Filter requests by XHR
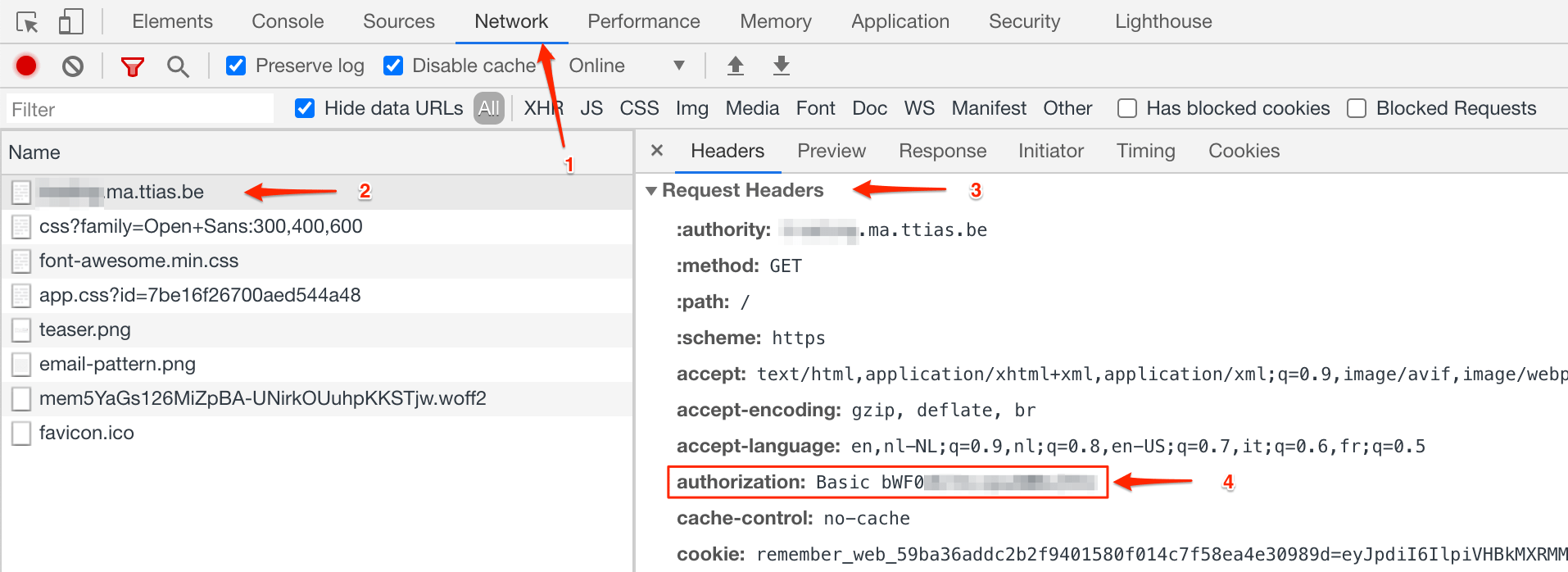 click(544, 108)
